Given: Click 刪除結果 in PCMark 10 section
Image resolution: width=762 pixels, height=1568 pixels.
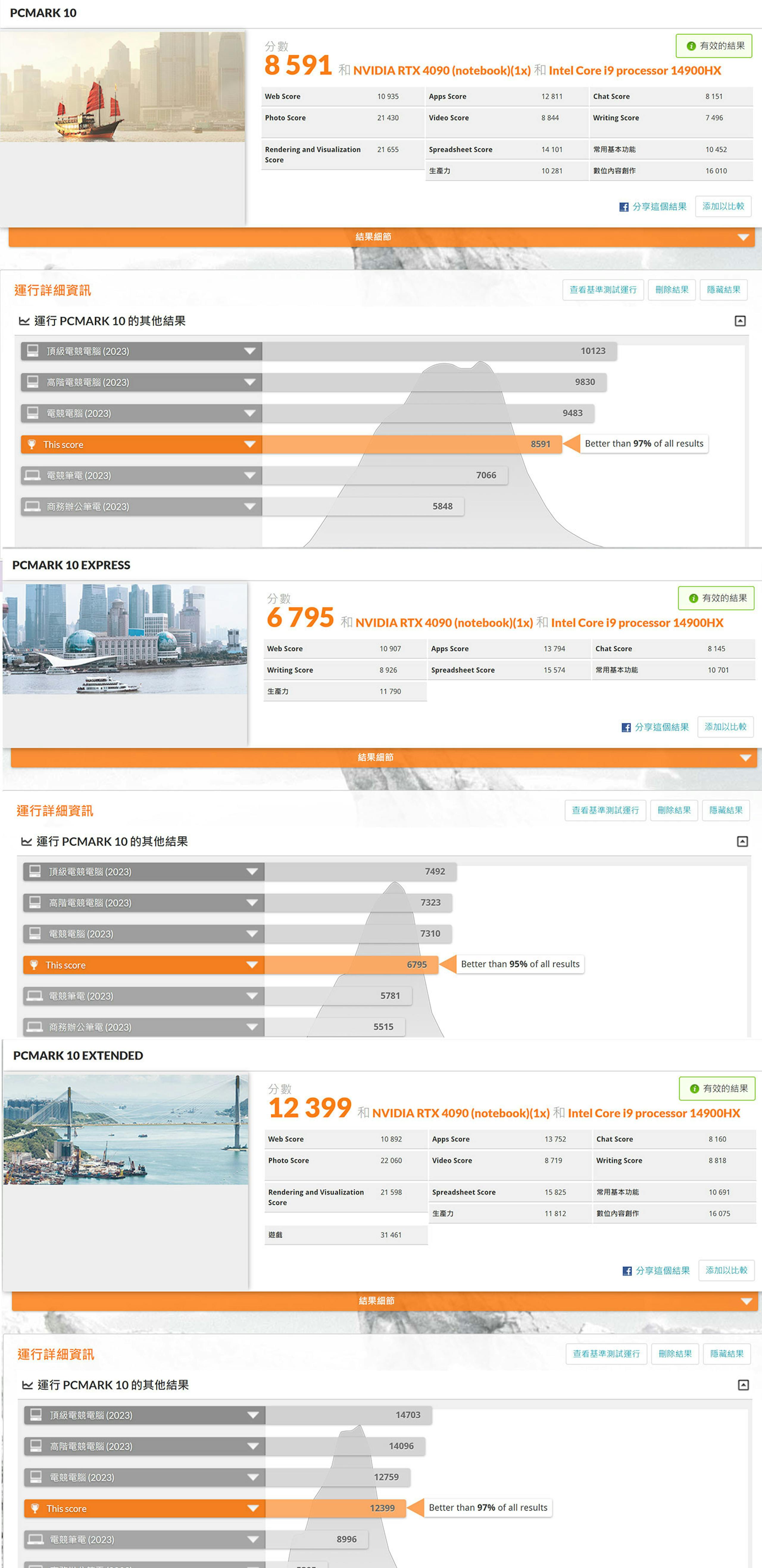Looking at the screenshot, I should [x=672, y=290].
